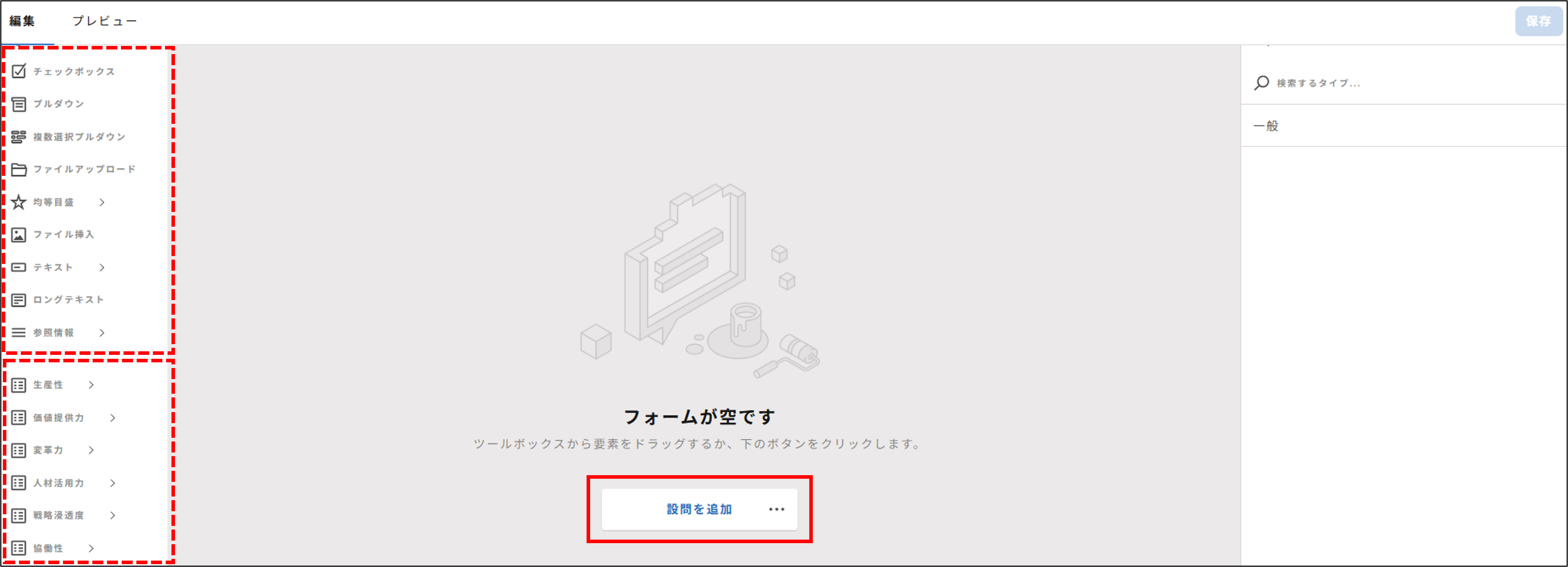
Task: Expand the 価値提供力 question group
Action: (113, 417)
